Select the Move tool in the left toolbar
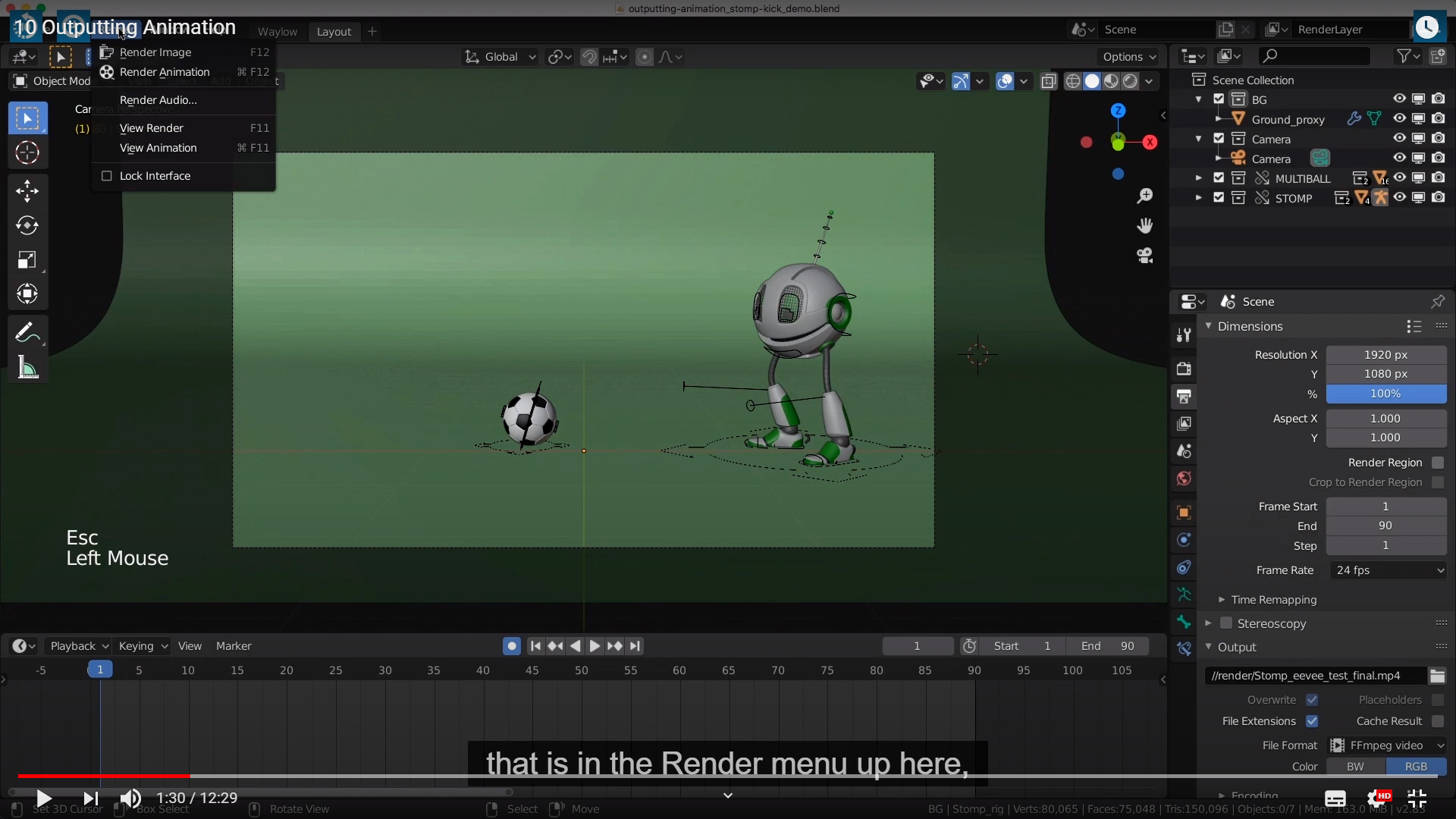The image size is (1456, 819). point(27,190)
